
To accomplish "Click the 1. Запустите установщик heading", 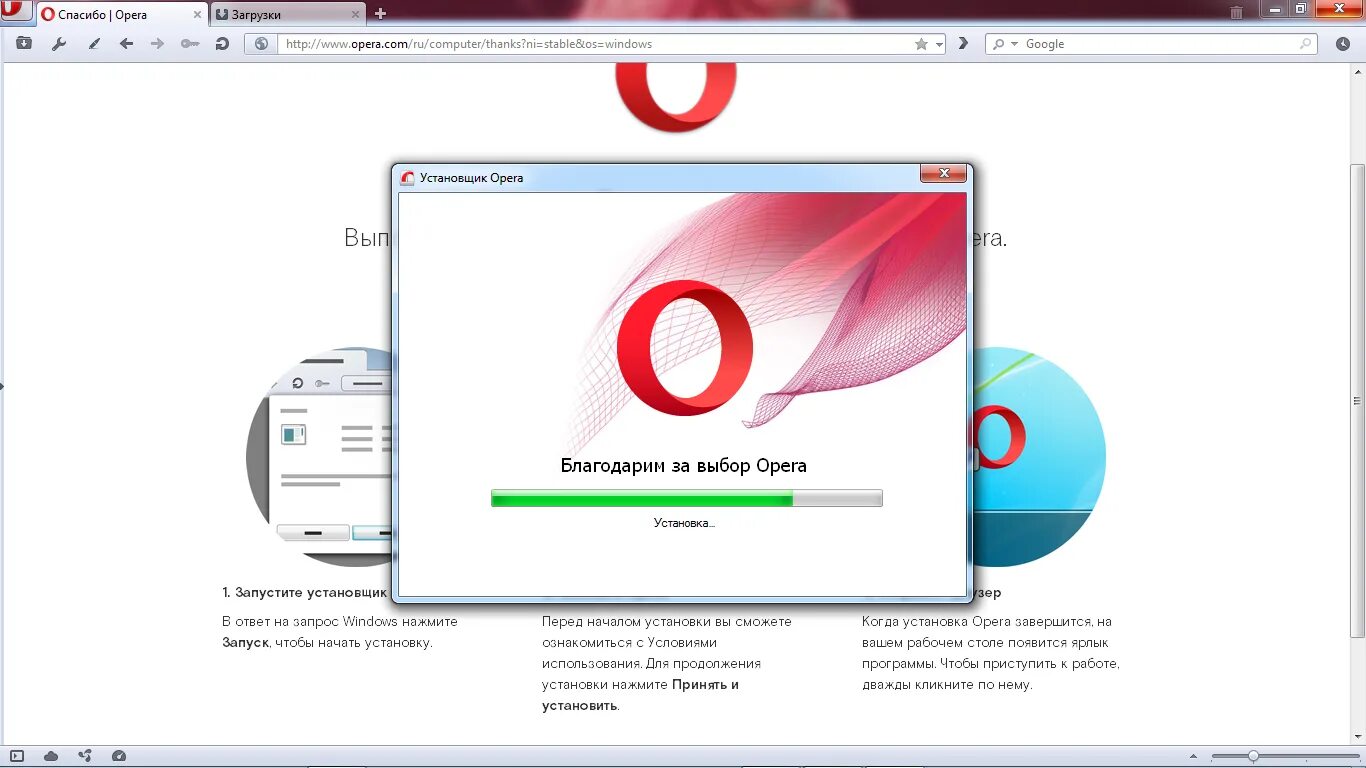I will pos(305,593).
